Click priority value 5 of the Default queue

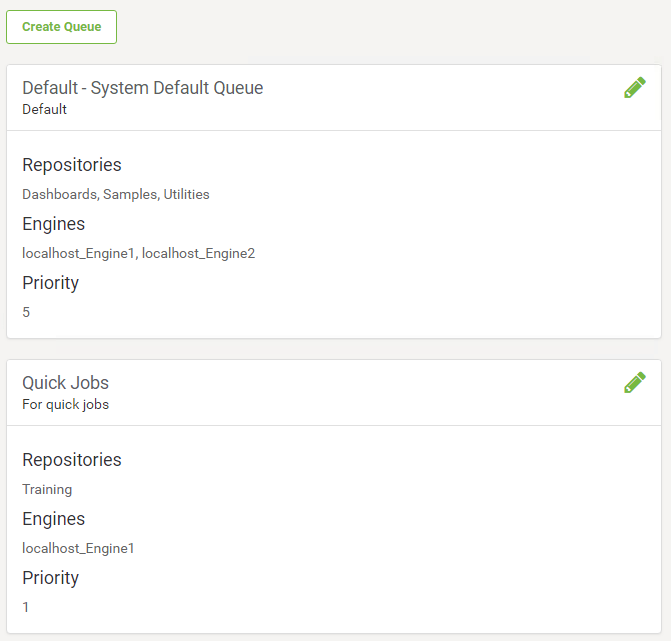(26, 312)
